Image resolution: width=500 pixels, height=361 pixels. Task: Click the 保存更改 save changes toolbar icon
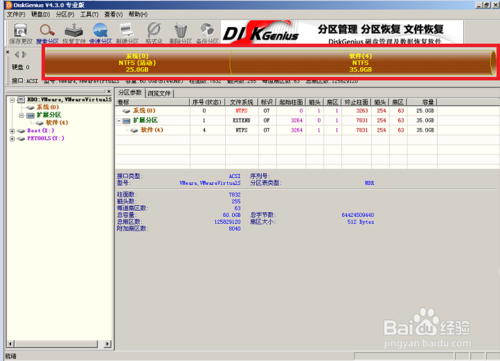pyautogui.click(x=21, y=33)
